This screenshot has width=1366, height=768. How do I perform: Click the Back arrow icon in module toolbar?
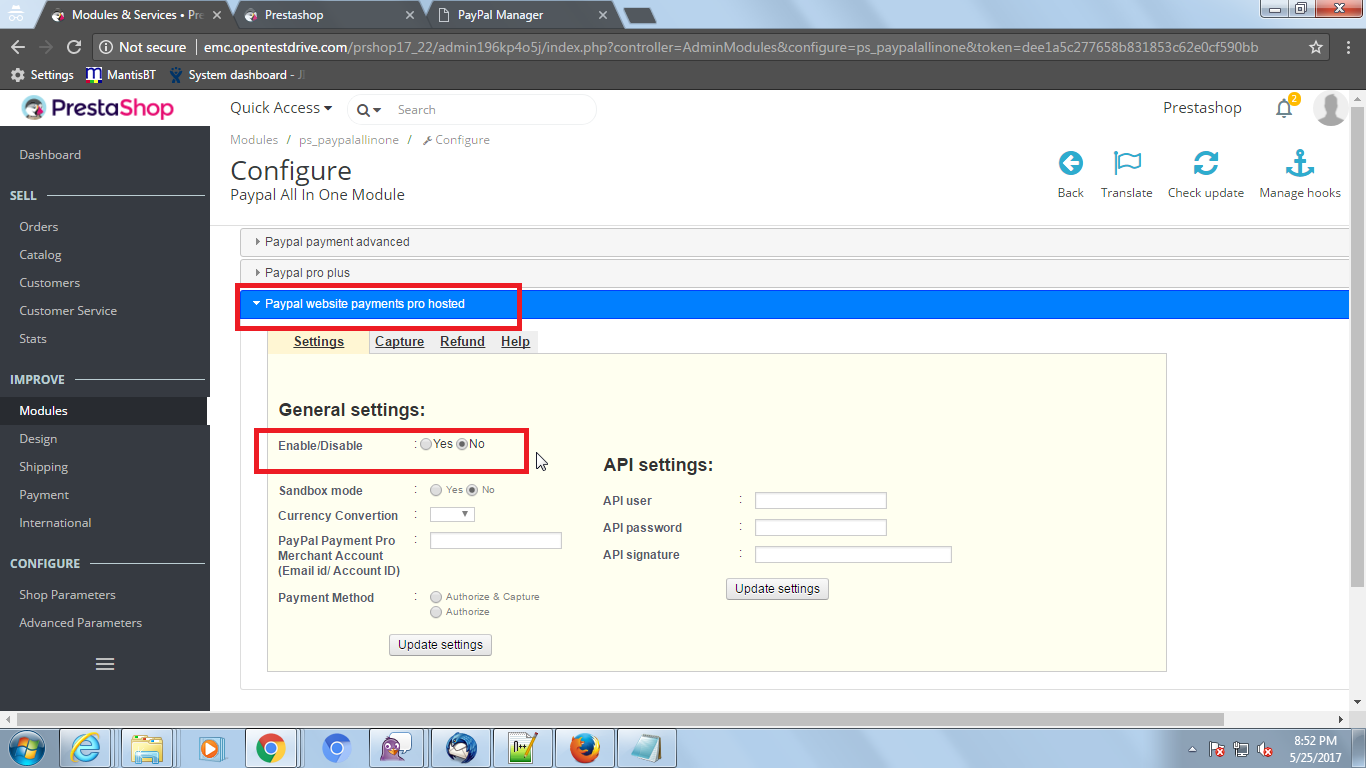pos(1071,163)
